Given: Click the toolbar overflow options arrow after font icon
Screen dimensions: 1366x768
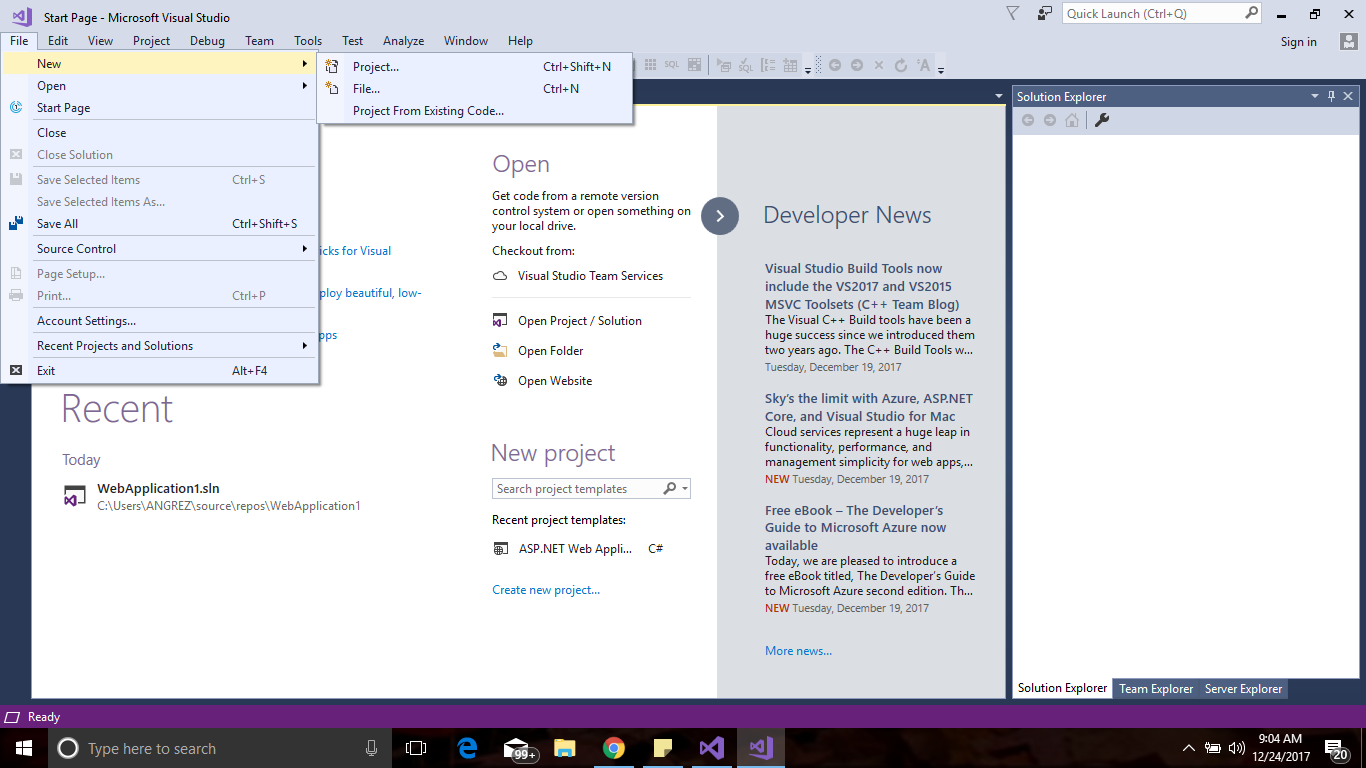Looking at the screenshot, I should coord(941,68).
